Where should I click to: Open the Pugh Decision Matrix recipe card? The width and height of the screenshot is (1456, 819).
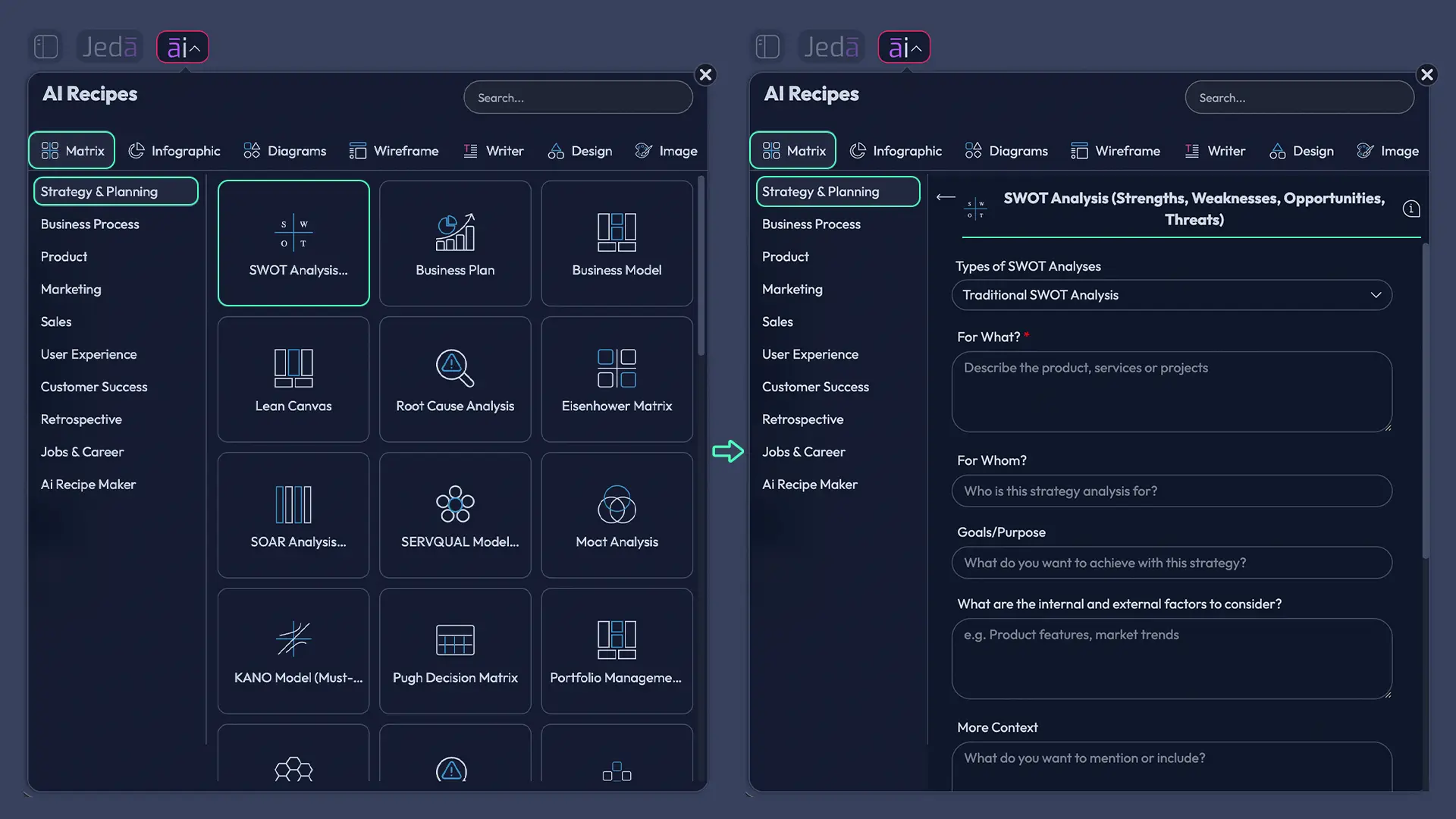[455, 651]
